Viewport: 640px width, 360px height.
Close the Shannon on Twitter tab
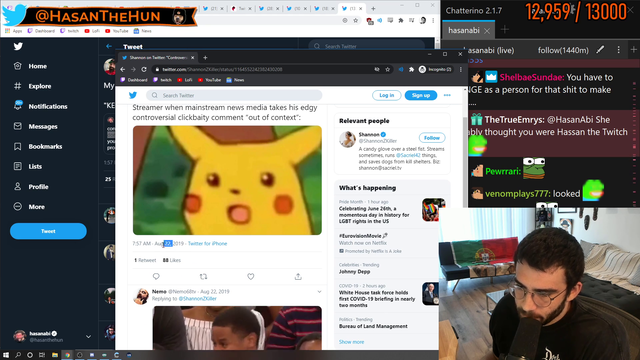tap(192, 58)
